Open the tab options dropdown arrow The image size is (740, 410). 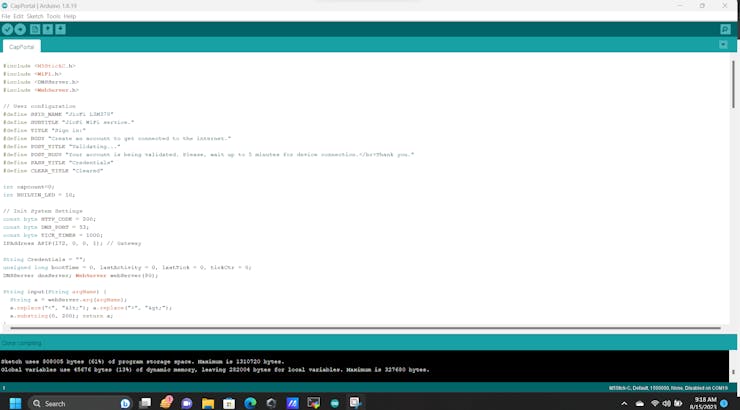(x=723, y=45)
